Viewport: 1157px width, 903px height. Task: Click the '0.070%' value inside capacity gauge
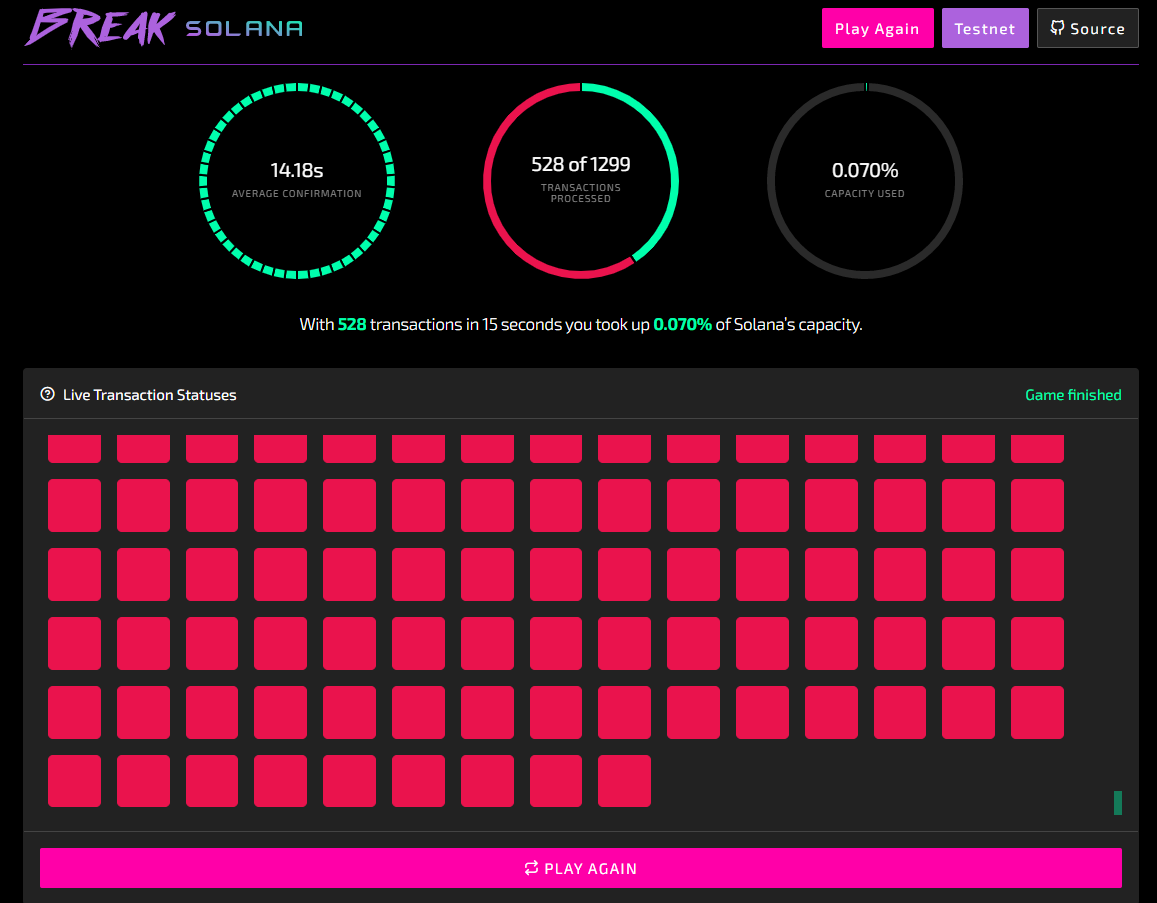tap(865, 170)
